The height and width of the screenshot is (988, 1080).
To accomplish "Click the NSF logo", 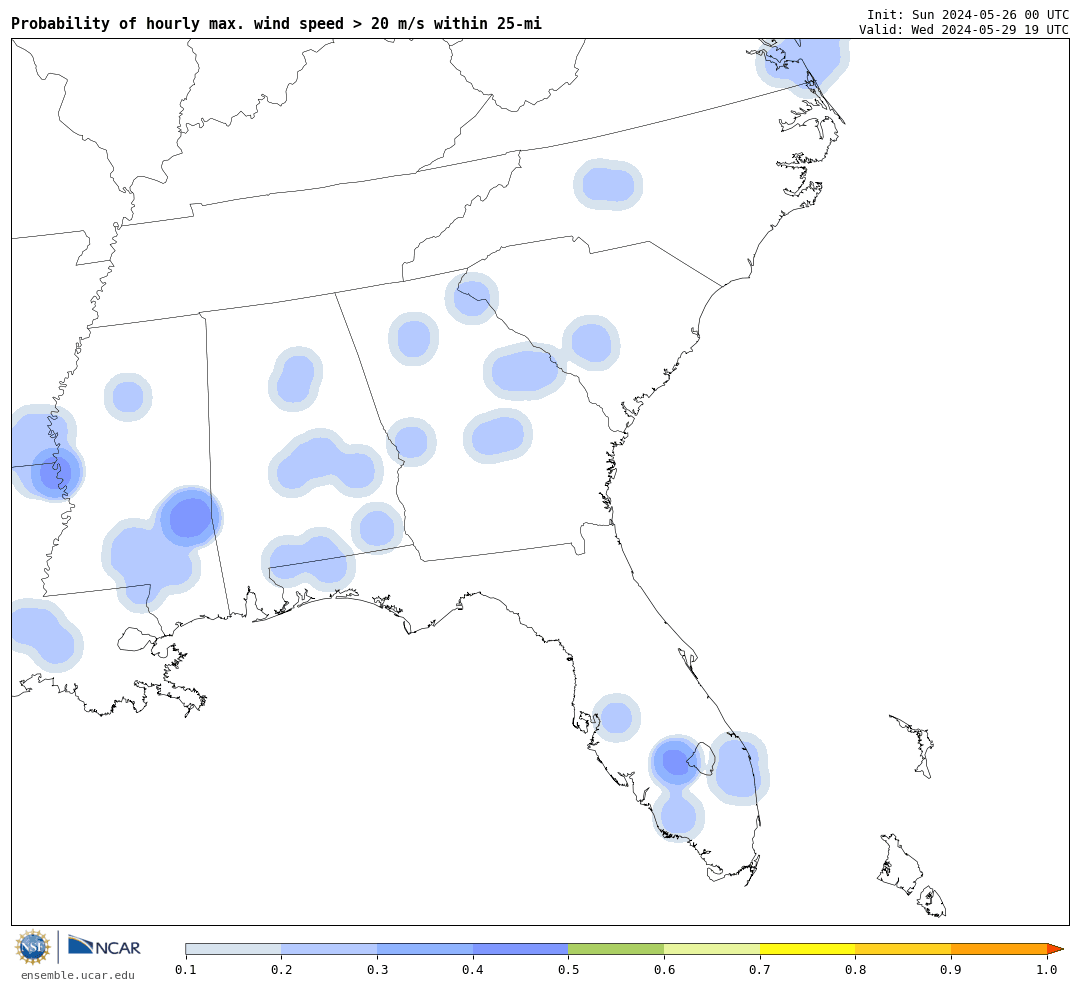I will click(32, 947).
